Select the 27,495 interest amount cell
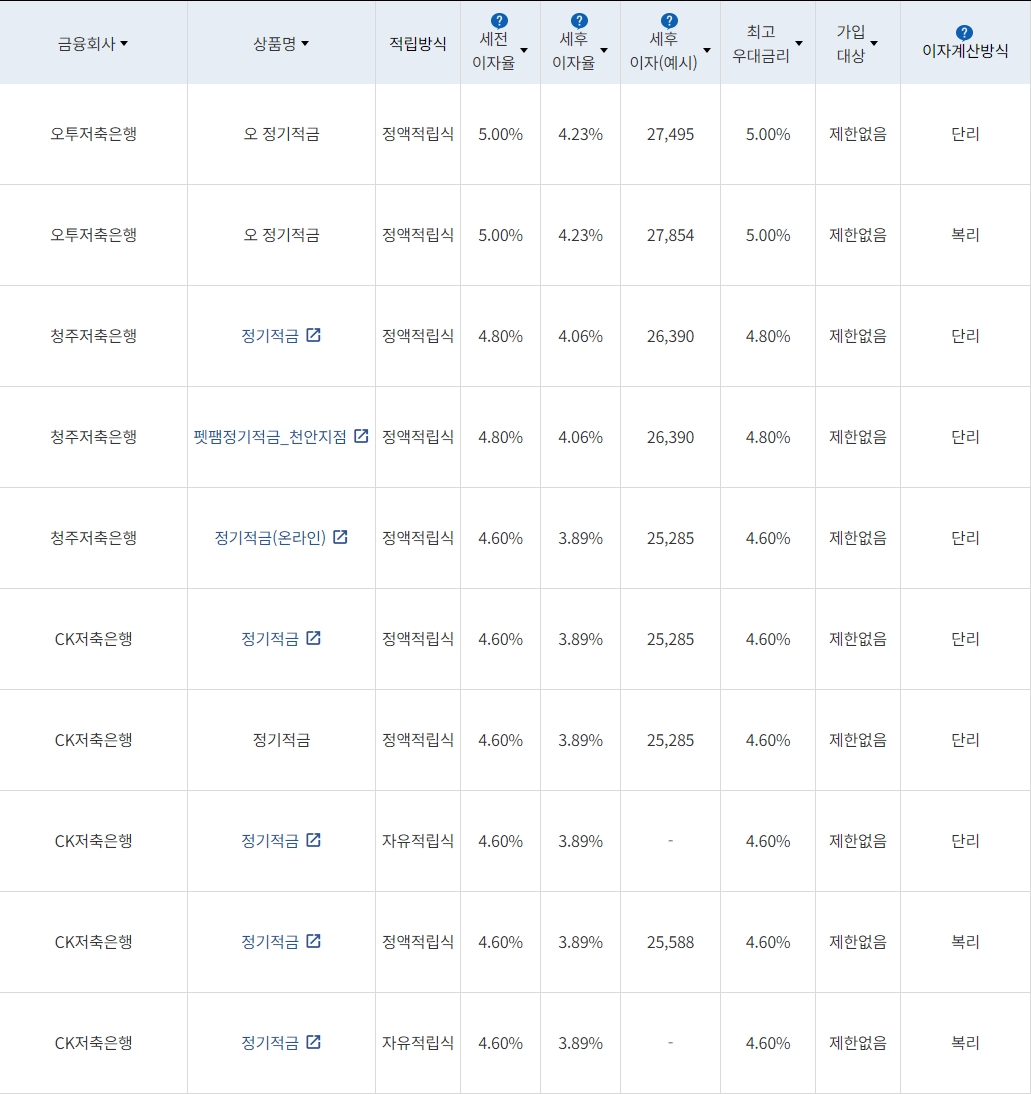Image resolution: width=1031 pixels, height=1094 pixels. tap(669, 134)
